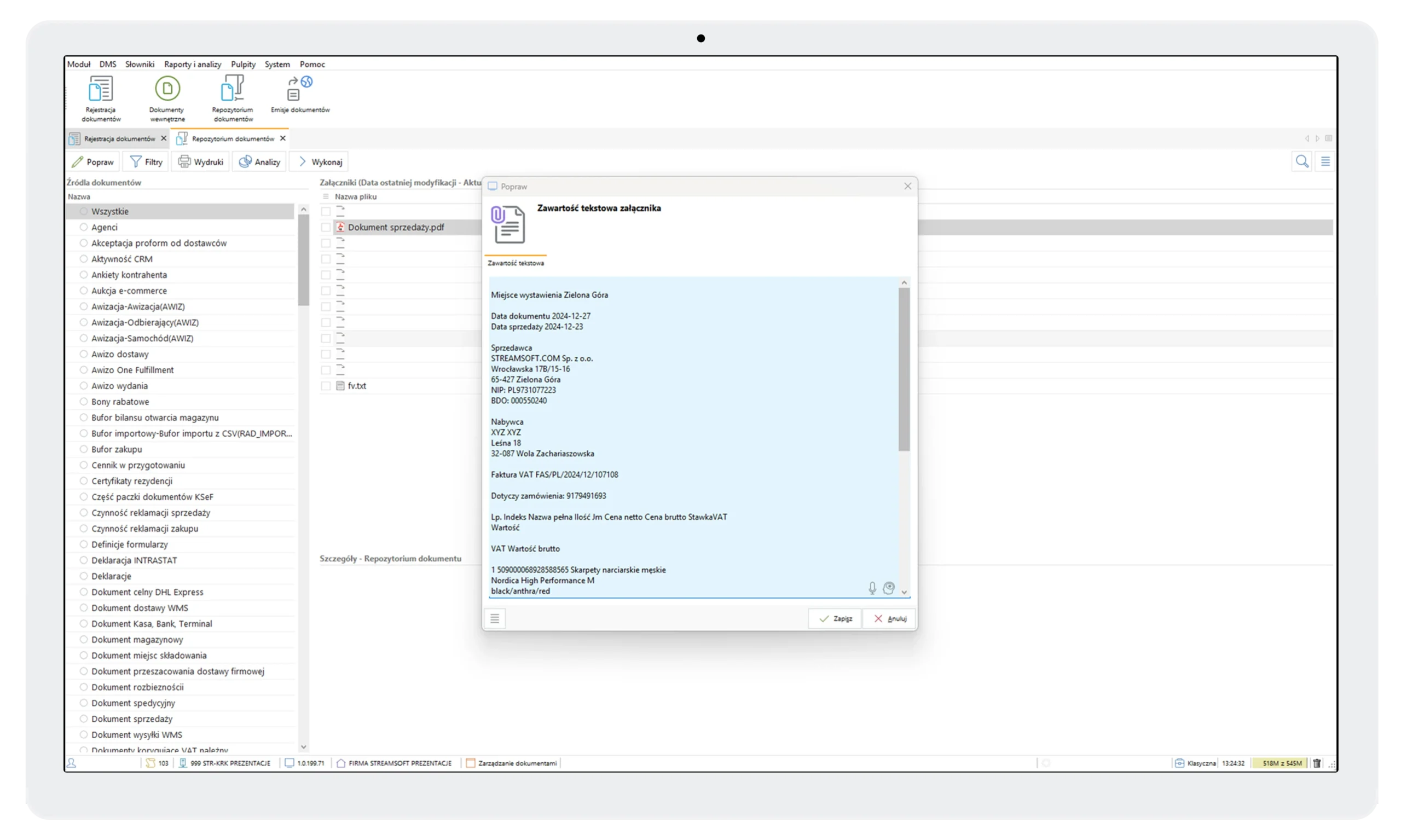Image resolution: width=1401 pixels, height=840 pixels.
Task: Expand the Wykonaj toolbar chevron
Action: (303, 162)
